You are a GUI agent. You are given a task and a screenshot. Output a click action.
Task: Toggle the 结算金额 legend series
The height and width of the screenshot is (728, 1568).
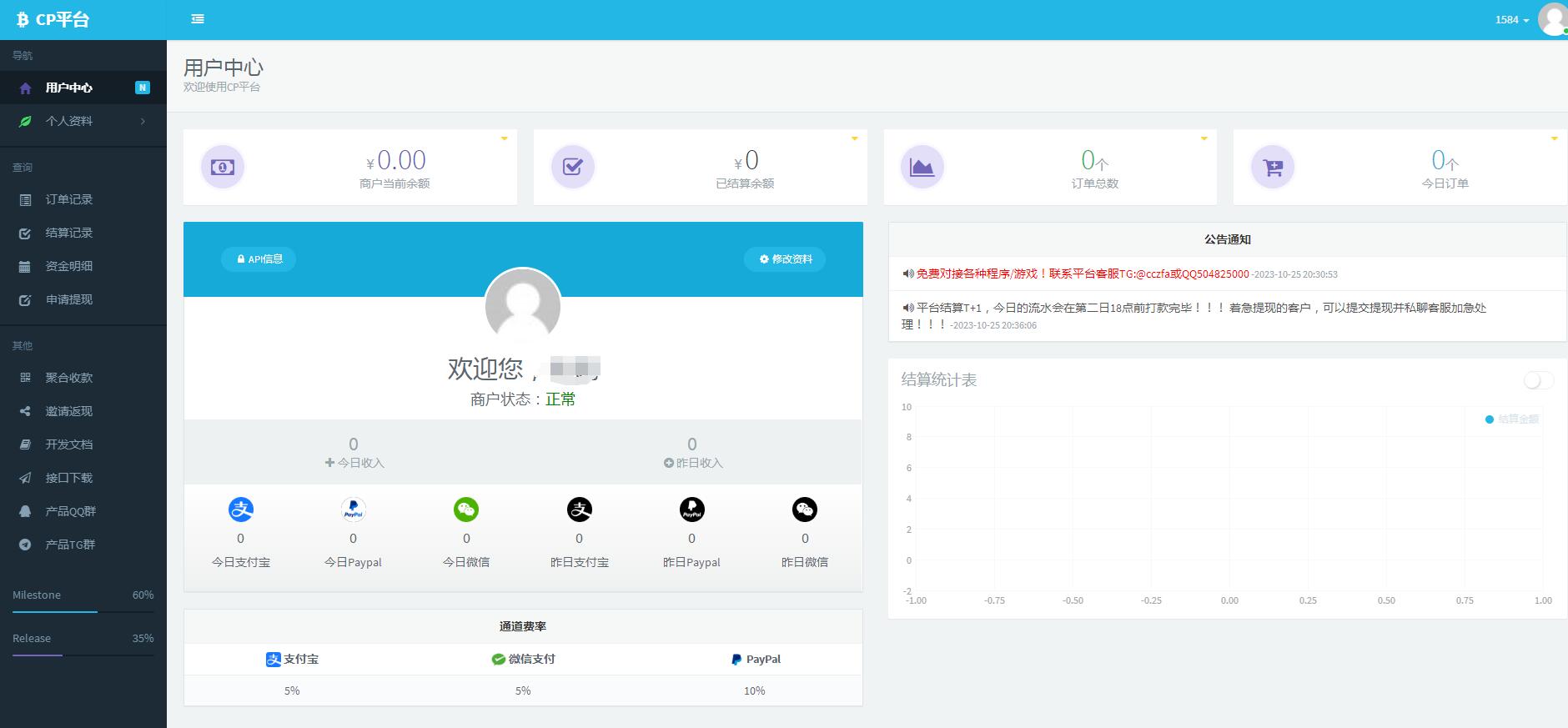point(1512,419)
